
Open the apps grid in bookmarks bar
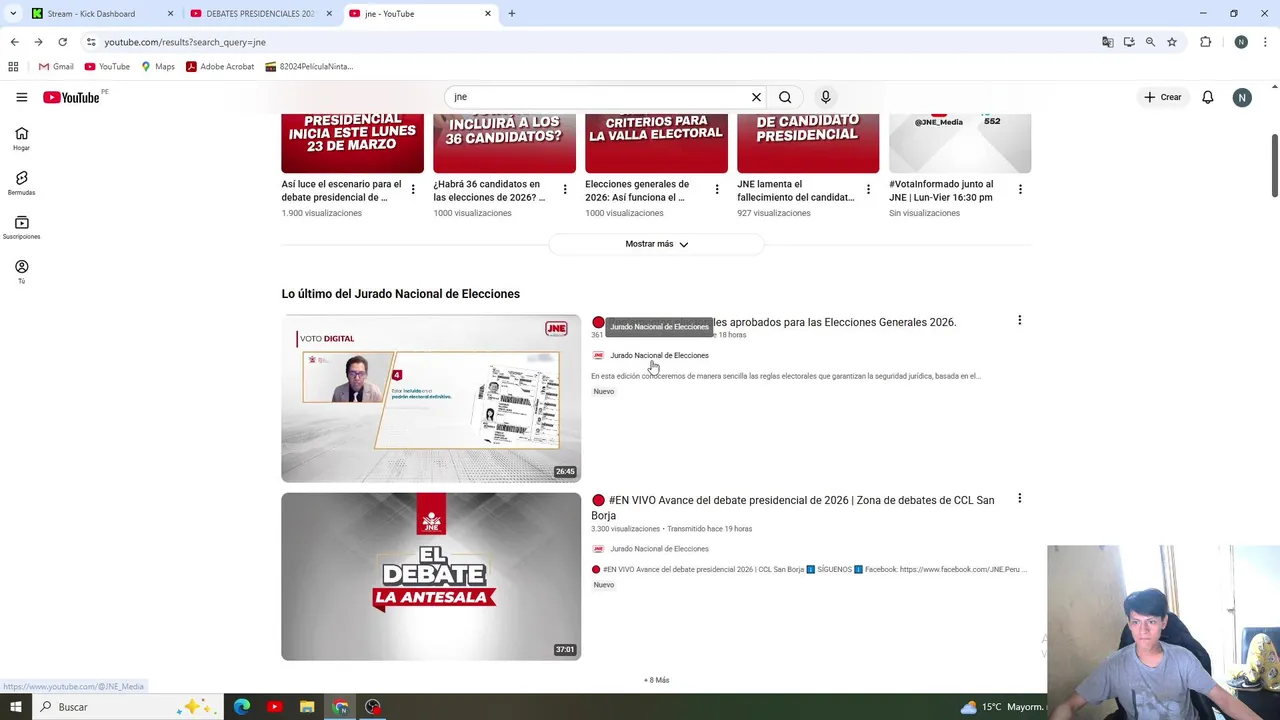pyautogui.click(x=13, y=66)
